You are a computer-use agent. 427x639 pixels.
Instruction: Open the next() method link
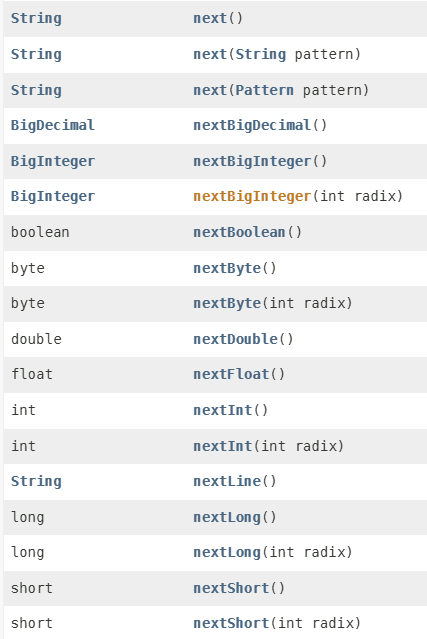[210, 18]
